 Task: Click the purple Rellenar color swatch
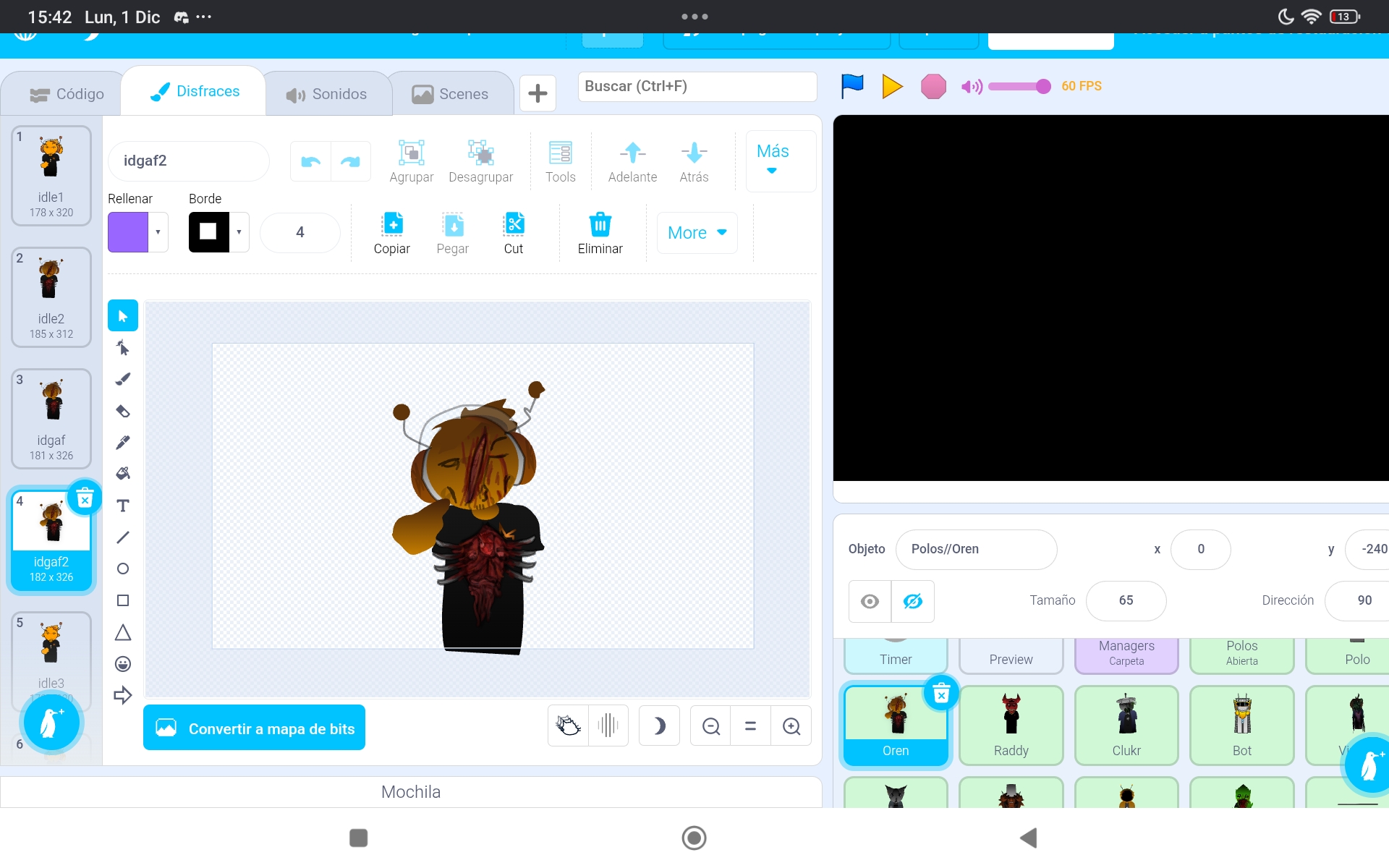(x=128, y=232)
